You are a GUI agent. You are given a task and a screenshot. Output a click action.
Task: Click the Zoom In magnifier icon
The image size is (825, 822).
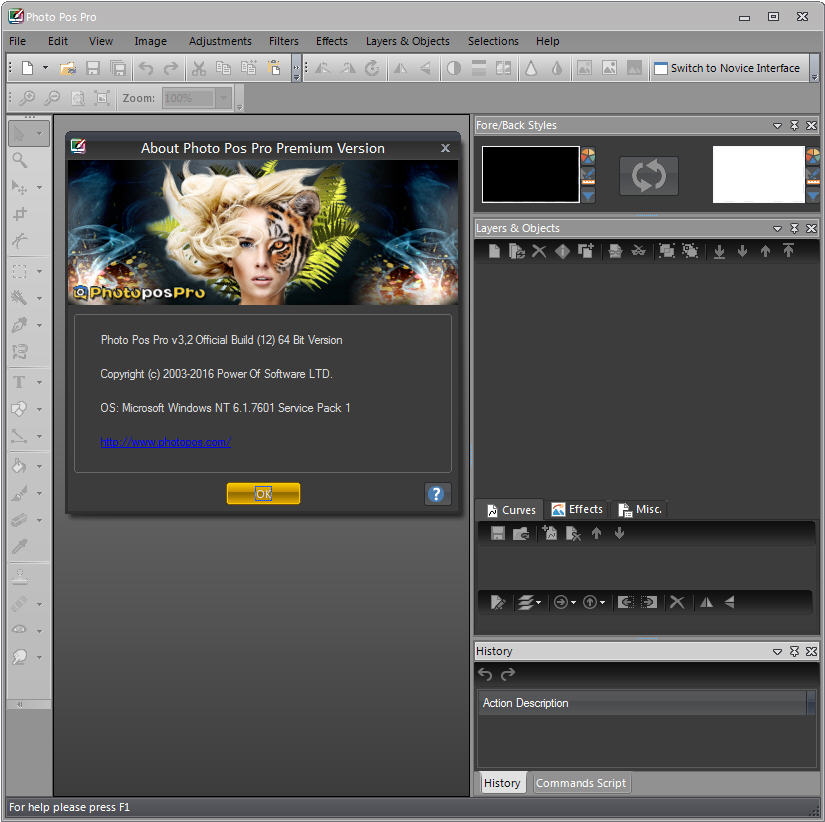point(27,97)
